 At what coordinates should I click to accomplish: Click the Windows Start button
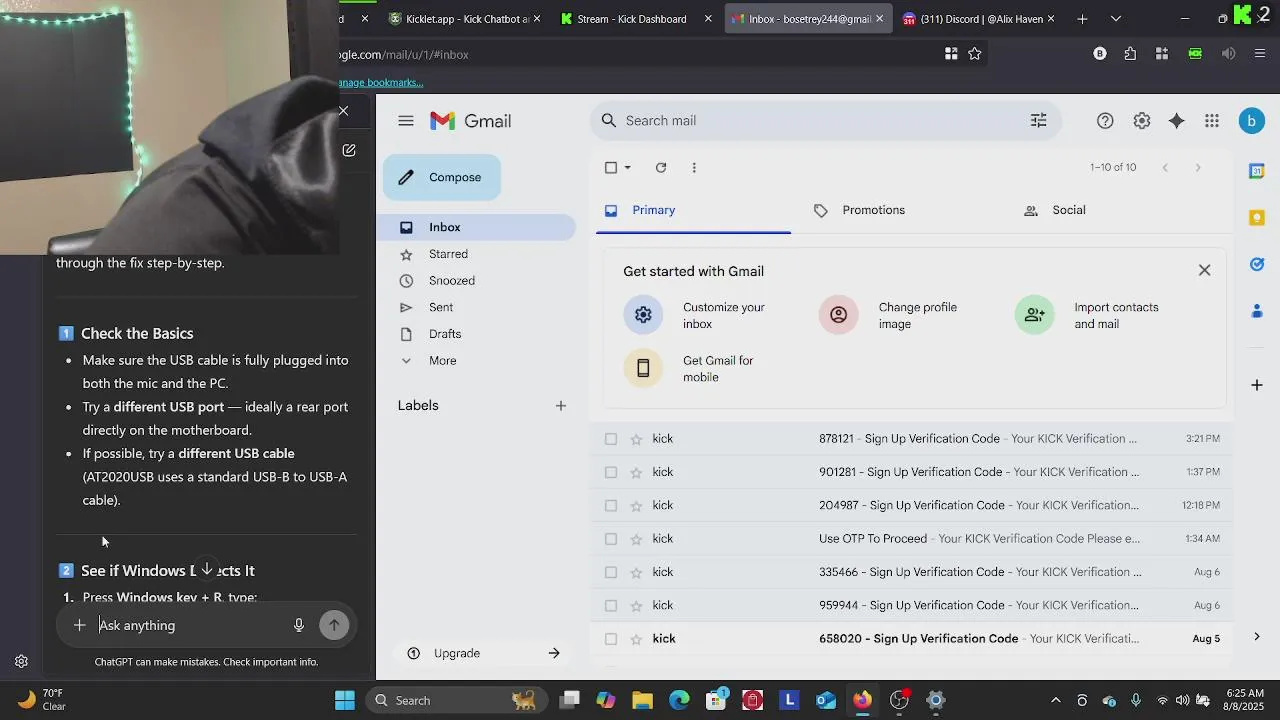tap(345, 700)
